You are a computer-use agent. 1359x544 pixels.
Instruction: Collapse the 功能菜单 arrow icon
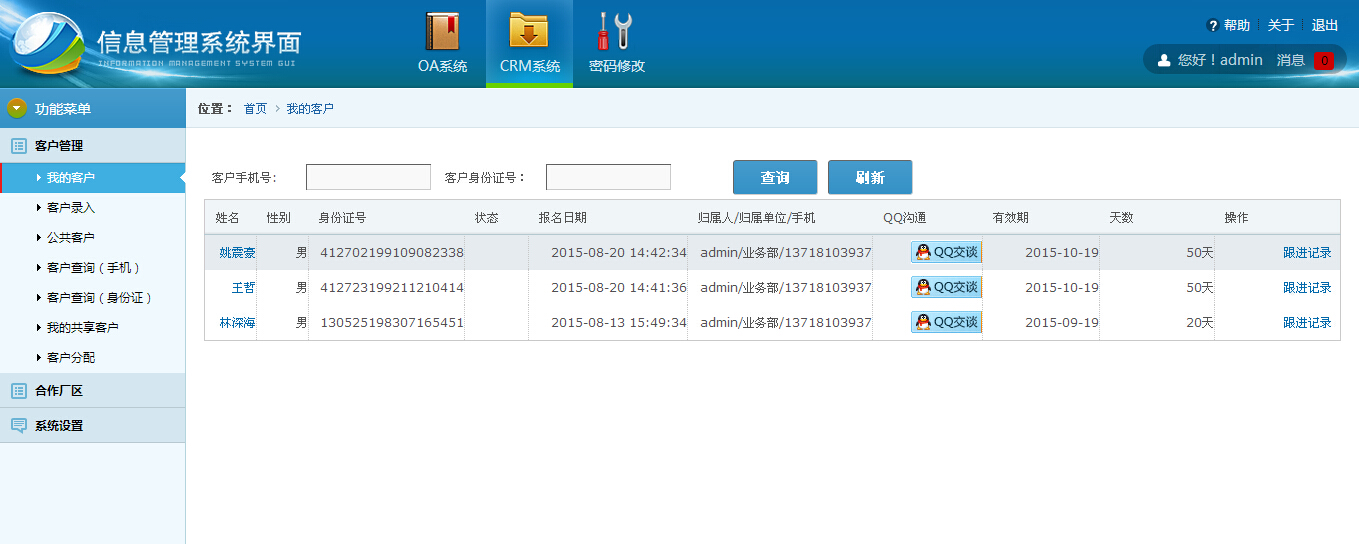point(17,108)
